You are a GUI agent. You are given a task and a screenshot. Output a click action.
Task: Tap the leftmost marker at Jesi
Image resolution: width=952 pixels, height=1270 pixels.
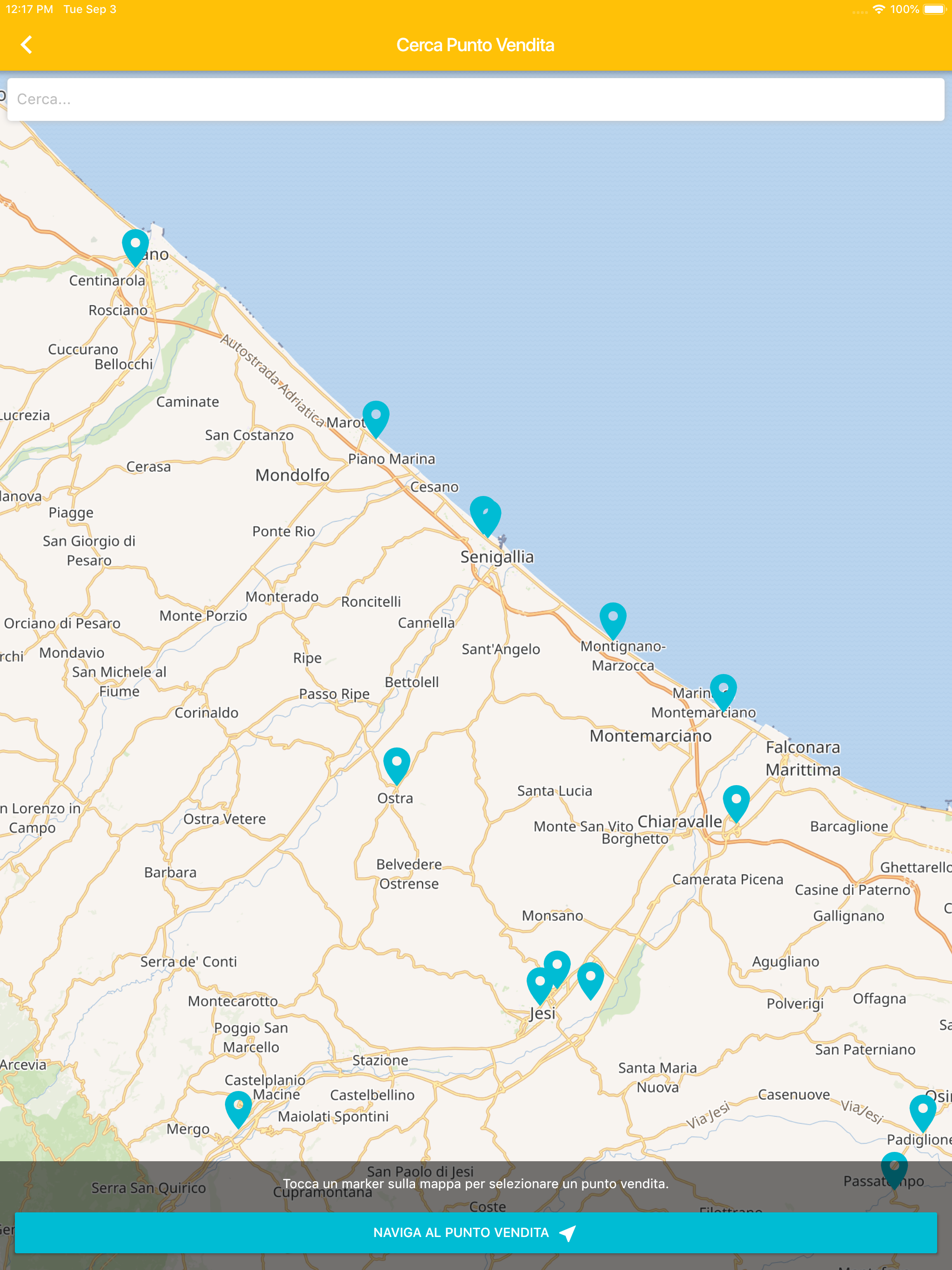pos(540,984)
